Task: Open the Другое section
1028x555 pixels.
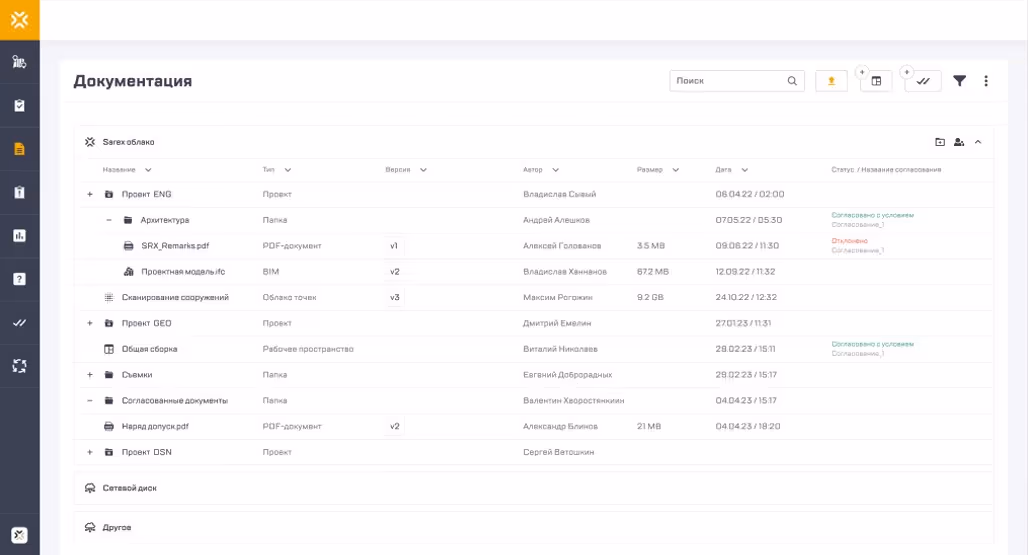Action: [533, 527]
